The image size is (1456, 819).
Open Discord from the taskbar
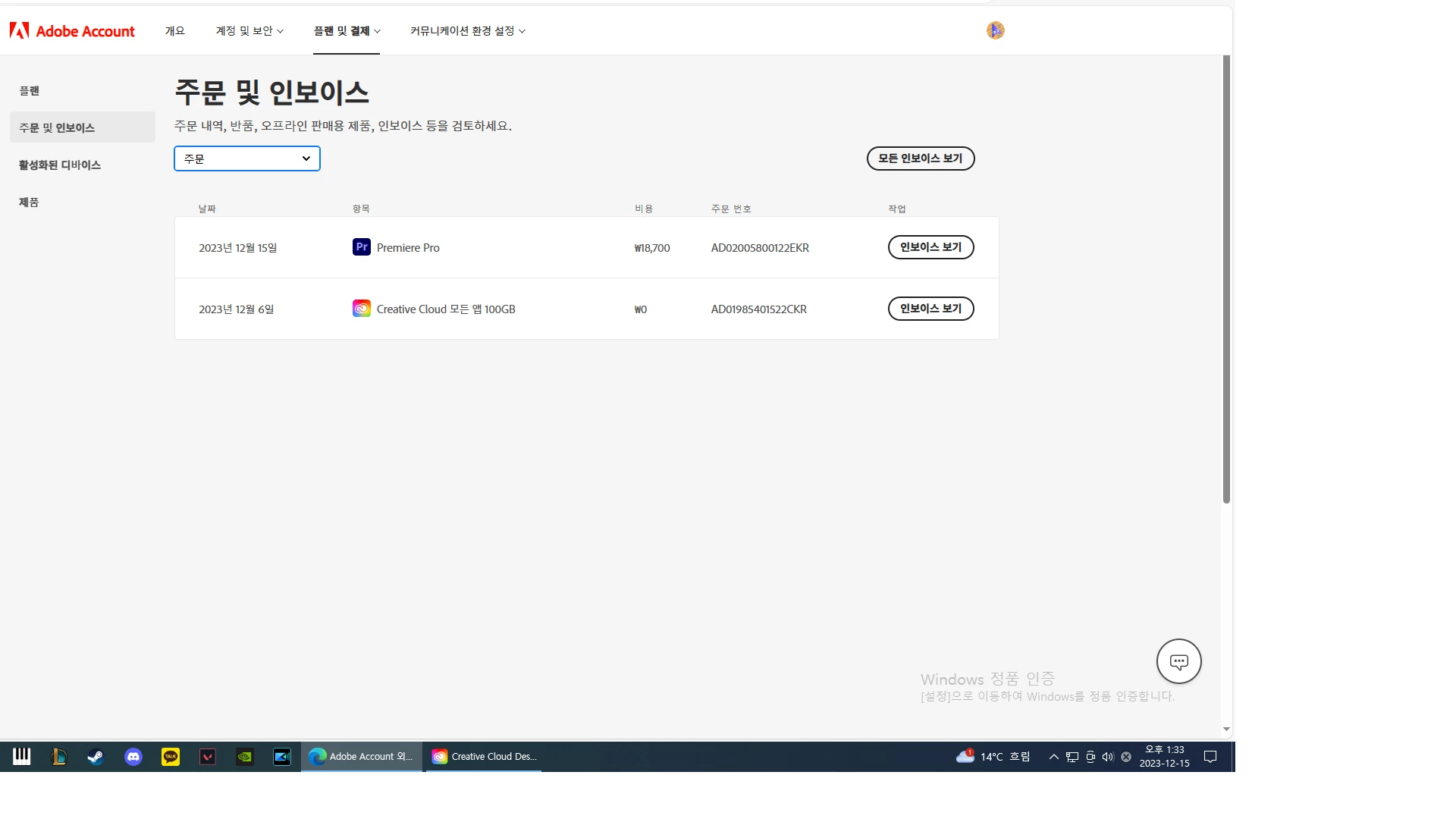click(x=133, y=757)
